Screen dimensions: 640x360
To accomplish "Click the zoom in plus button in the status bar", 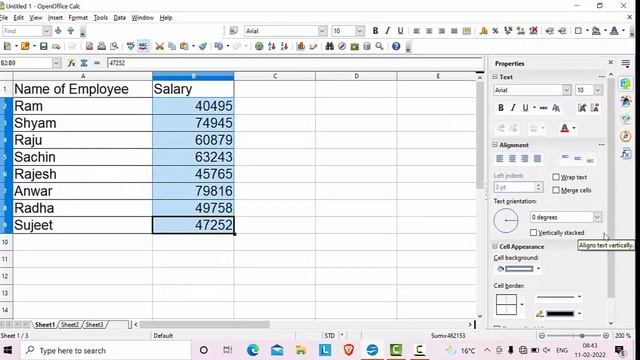I will click(x=606, y=336).
